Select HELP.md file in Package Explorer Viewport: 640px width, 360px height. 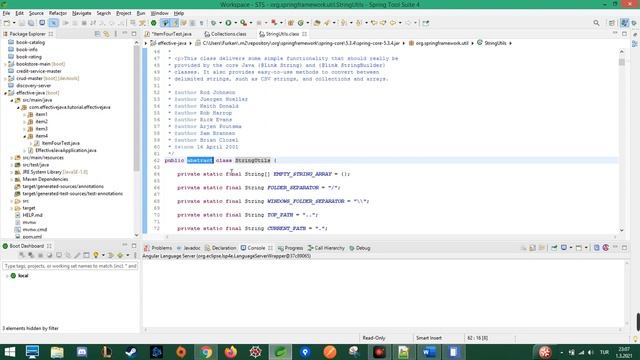(x=32, y=215)
